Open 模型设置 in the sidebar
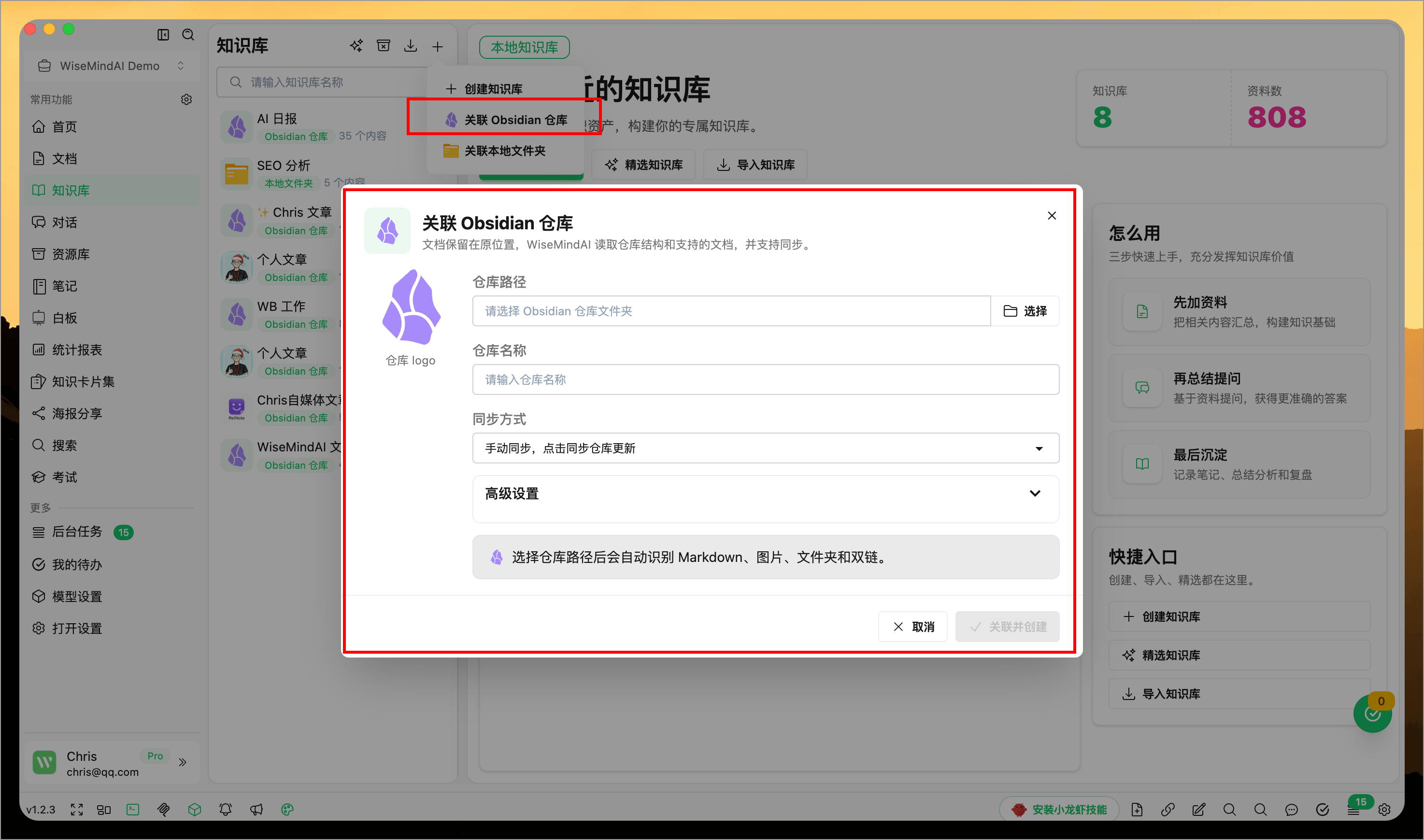This screenshot has width=1424, height=840. pos(113,597)
